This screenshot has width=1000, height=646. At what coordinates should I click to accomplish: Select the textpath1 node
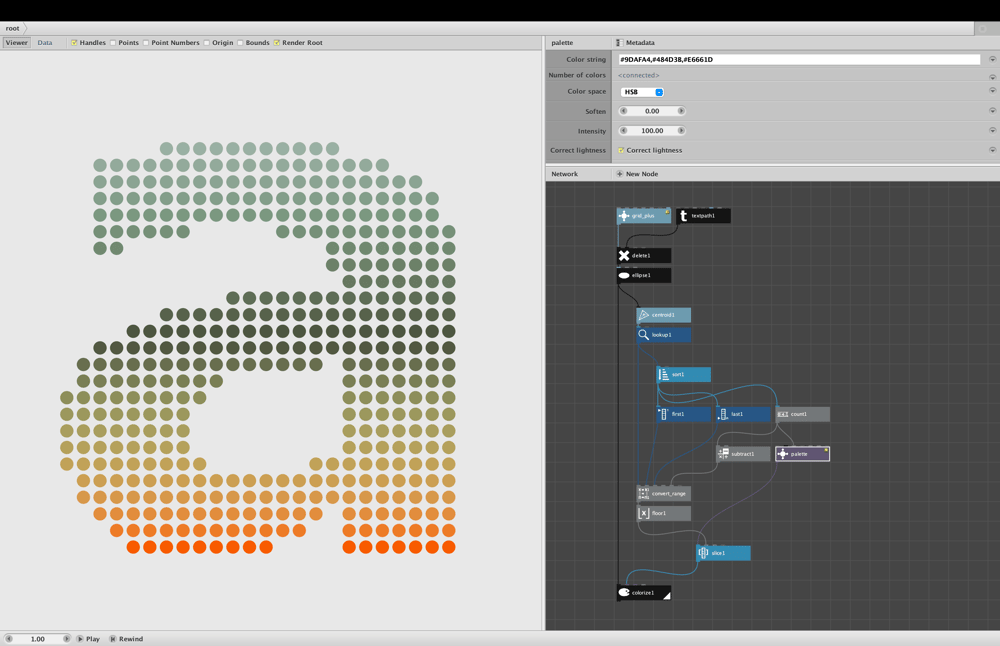click(x=703, y=216)
